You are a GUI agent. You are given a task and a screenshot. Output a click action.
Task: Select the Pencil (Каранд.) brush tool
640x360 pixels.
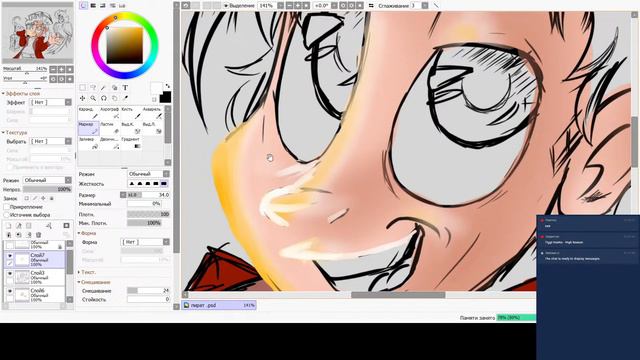pos(88,113)
